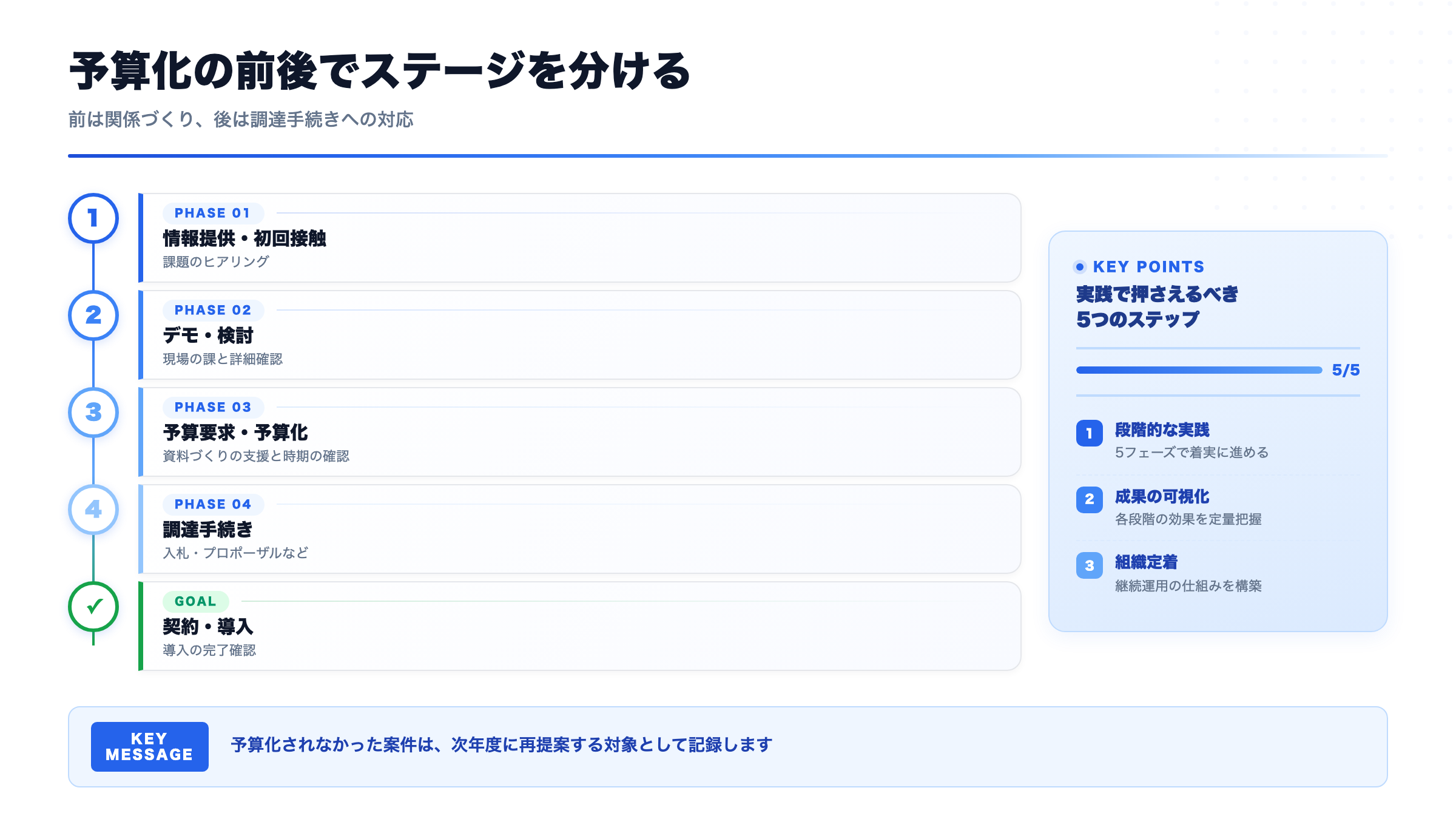Image resolution: width=1456 pixels, height=819 pixels.
Task: Click the key point title 組織定着
Action: [1147, 562]
